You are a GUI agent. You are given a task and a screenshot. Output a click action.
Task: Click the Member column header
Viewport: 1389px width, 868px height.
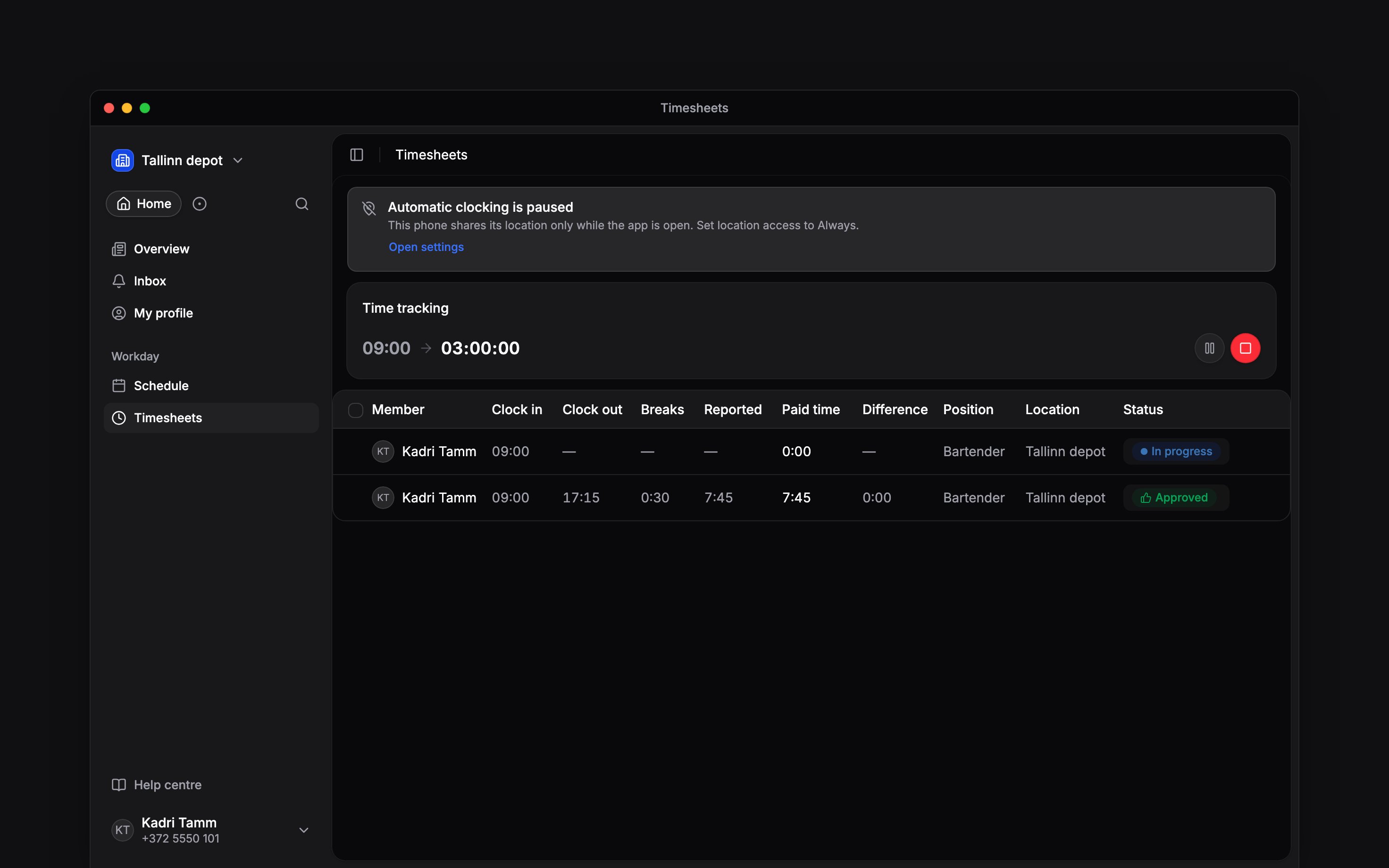coord(398,410)
